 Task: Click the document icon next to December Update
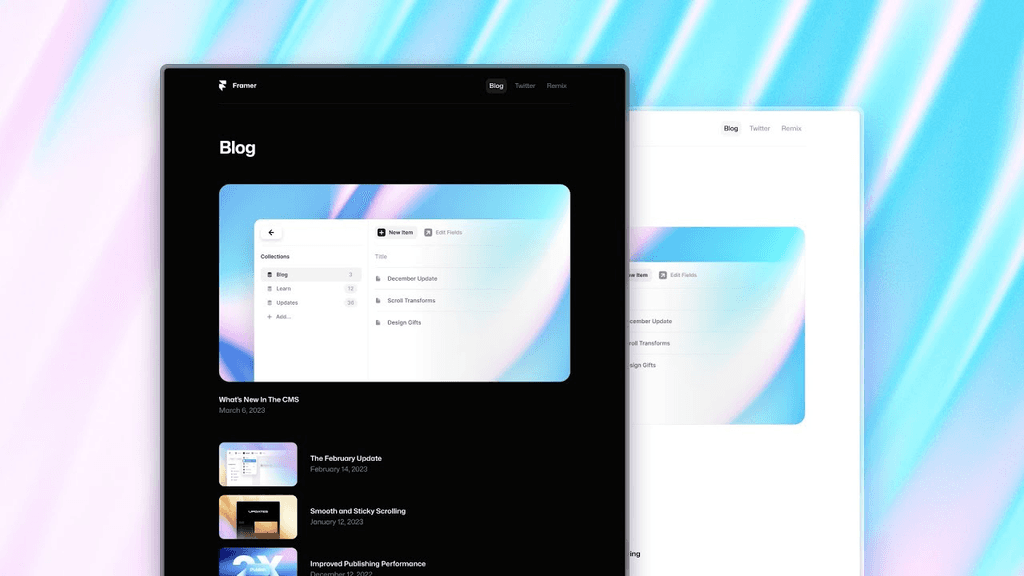(379, 279)
